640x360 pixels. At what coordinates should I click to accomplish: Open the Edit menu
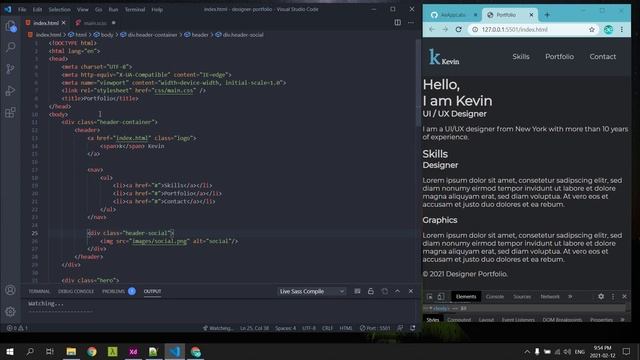point(38,9)
